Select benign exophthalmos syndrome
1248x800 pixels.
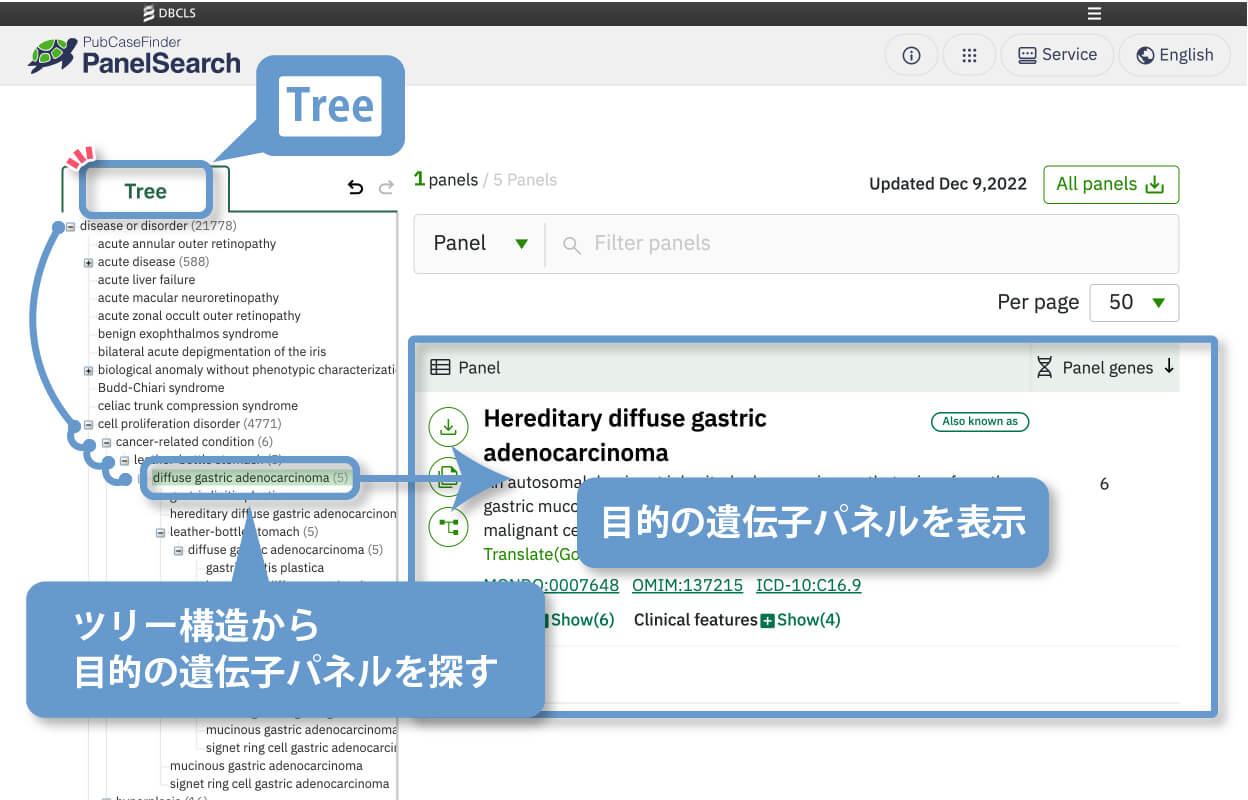coord(188,334)
